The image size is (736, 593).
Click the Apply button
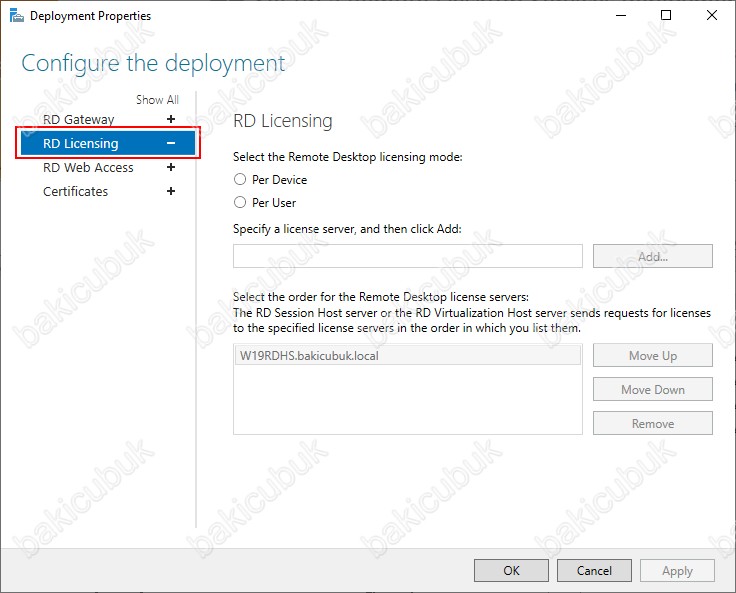(x=677, y=570)
